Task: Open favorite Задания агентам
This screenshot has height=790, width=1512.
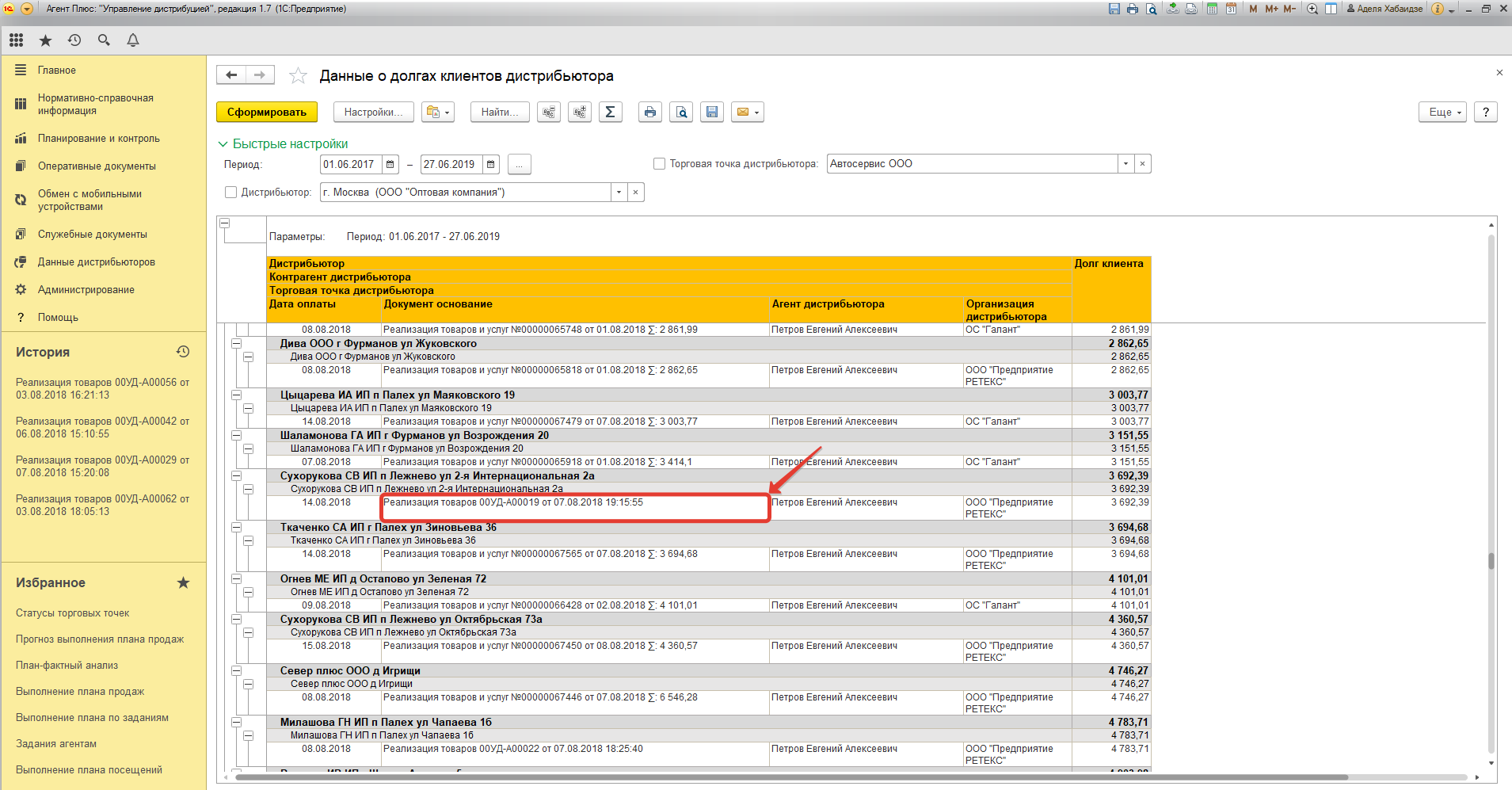Action: [x=56, y=743]
